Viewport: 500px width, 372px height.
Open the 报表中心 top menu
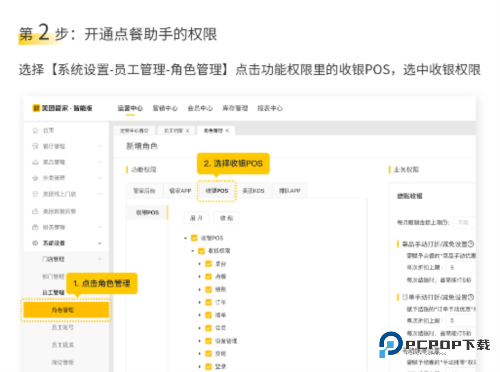(x=270, y=108)
